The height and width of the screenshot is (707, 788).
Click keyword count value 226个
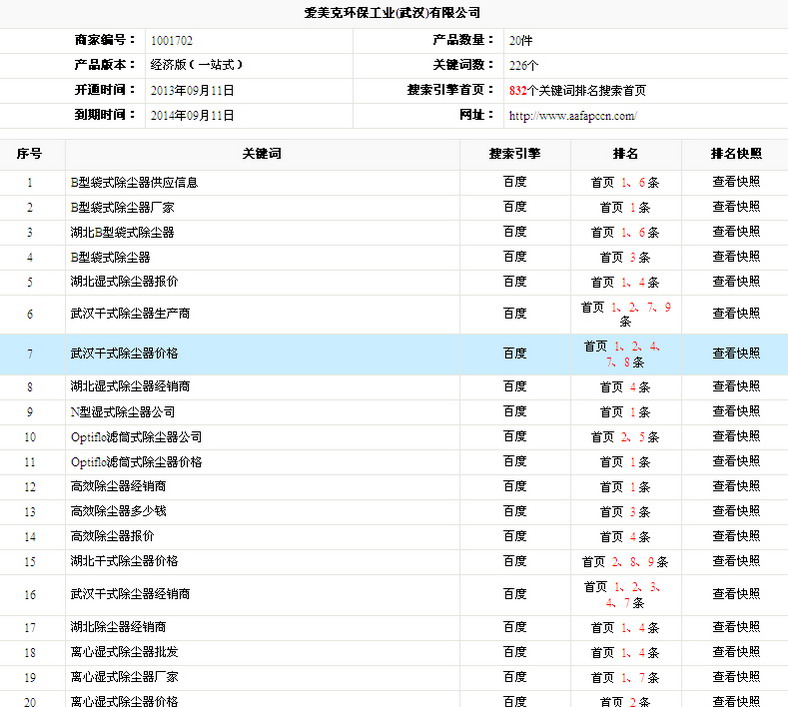[x=523, y=65]
